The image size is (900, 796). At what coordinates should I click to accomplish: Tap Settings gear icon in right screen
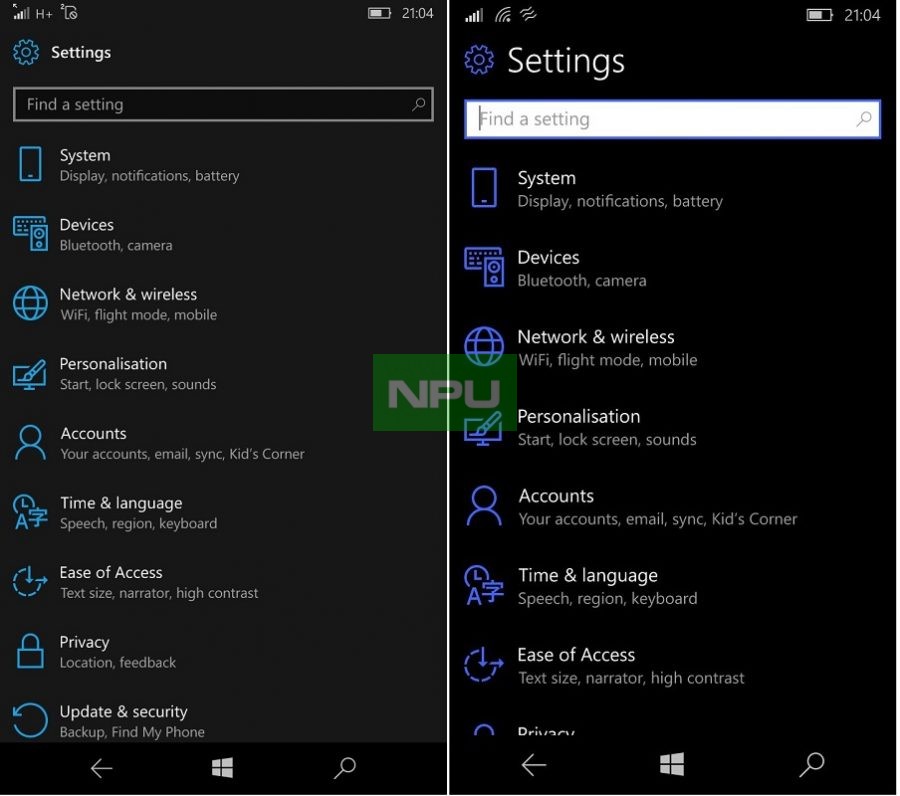pos(479,60)
